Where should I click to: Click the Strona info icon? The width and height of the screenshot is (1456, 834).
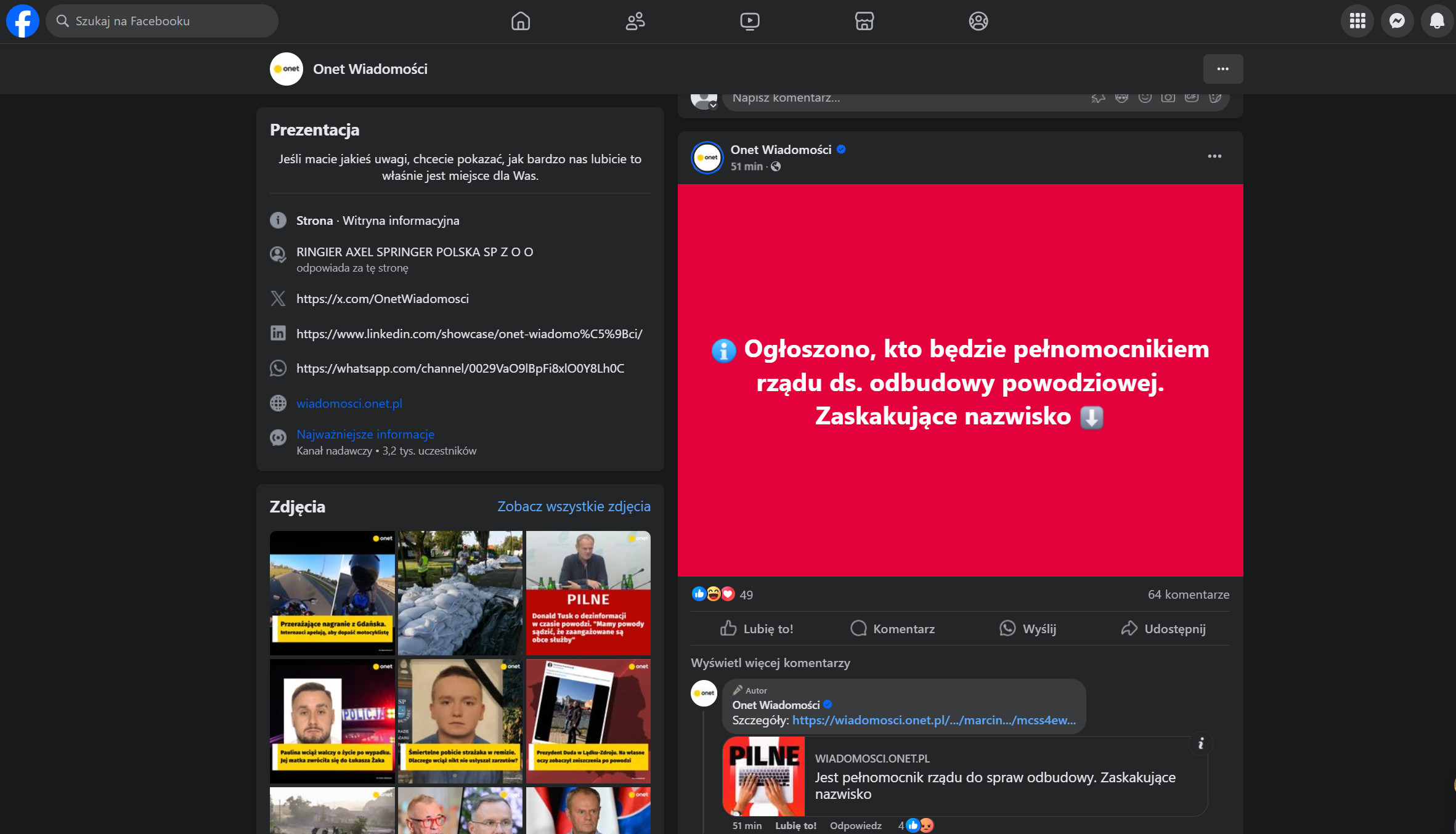pos(278,220)
